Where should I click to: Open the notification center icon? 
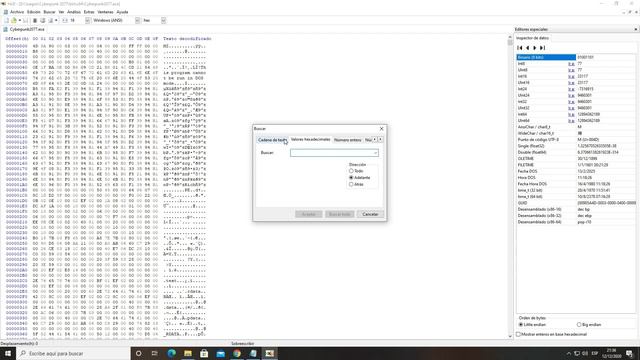(x=629, y=353)
